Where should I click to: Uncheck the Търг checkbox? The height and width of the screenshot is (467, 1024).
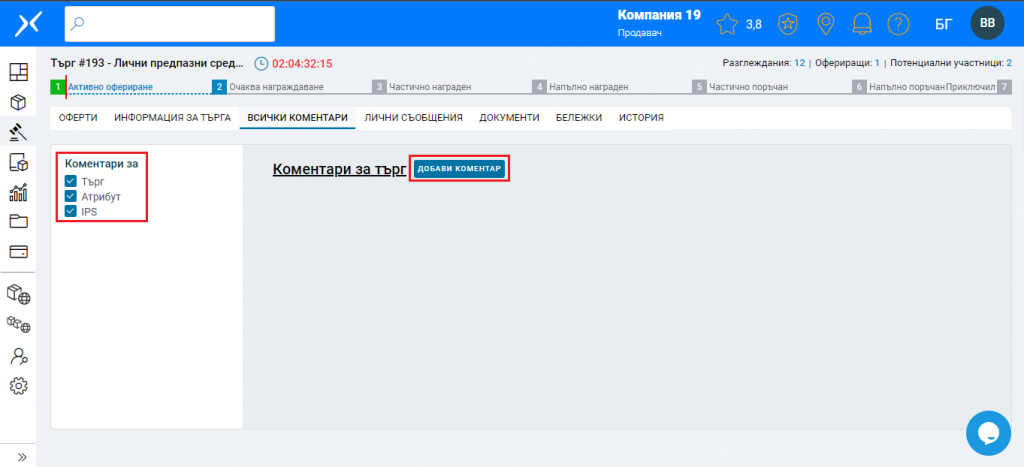coord(71,181)
